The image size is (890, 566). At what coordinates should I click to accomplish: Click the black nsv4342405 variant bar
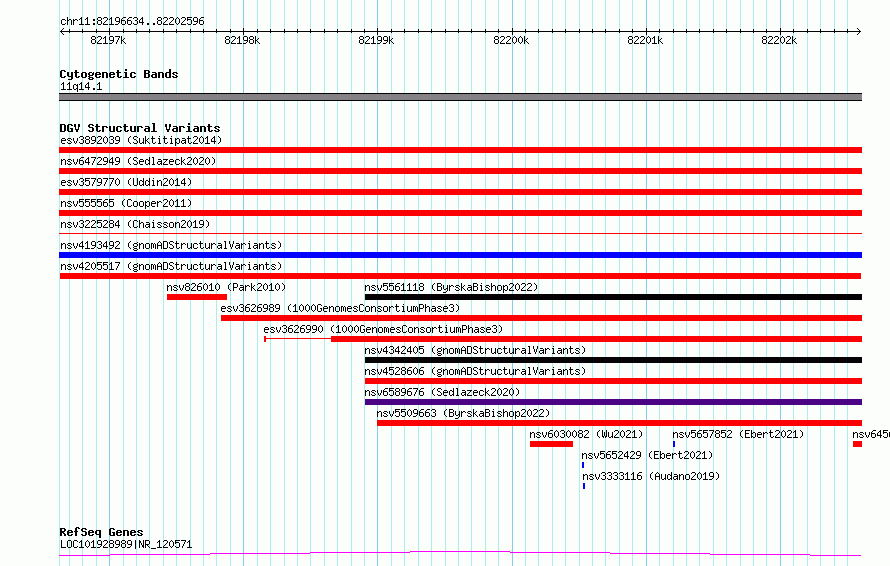point(613,360)
